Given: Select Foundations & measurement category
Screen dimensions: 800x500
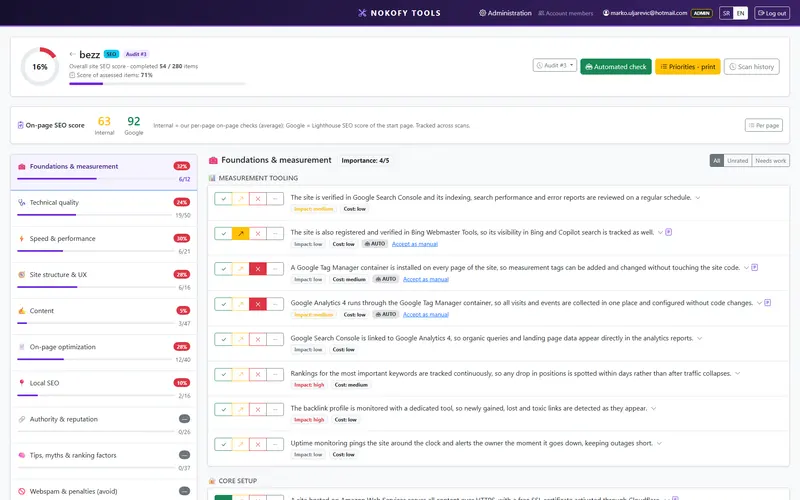Looking at the screenshot, I should (x=104, y=172).
